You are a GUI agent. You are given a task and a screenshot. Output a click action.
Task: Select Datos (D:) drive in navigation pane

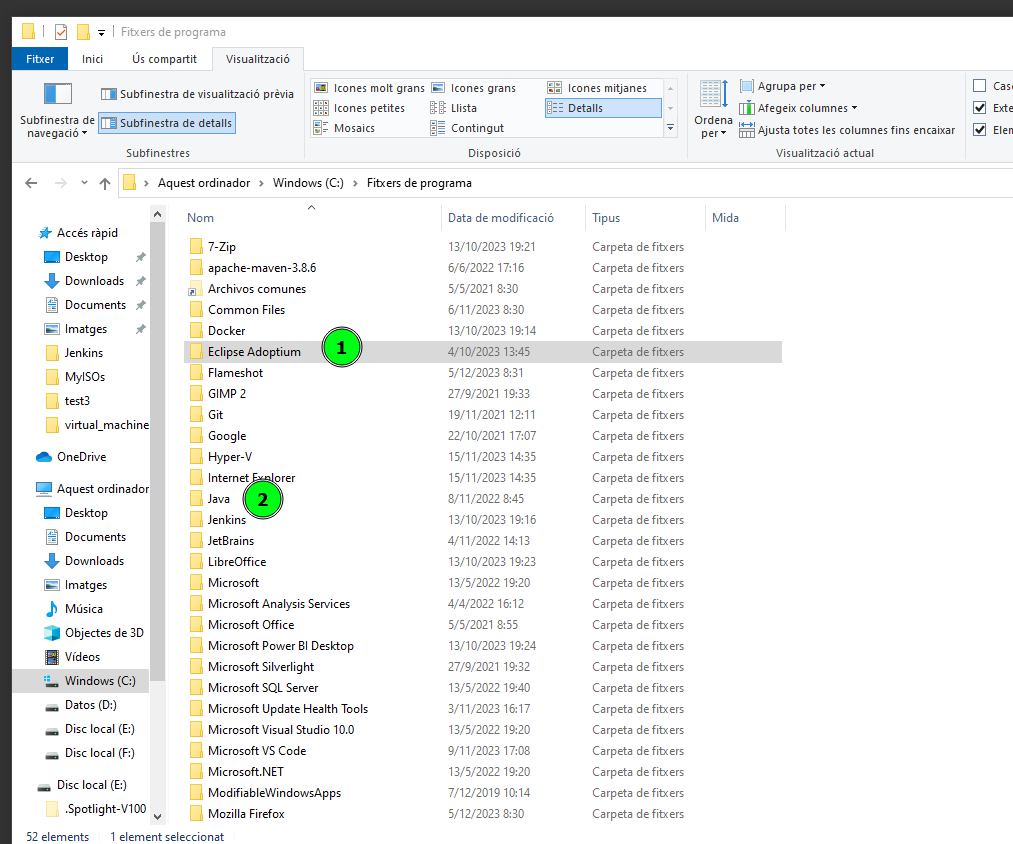tap(81, 704)
